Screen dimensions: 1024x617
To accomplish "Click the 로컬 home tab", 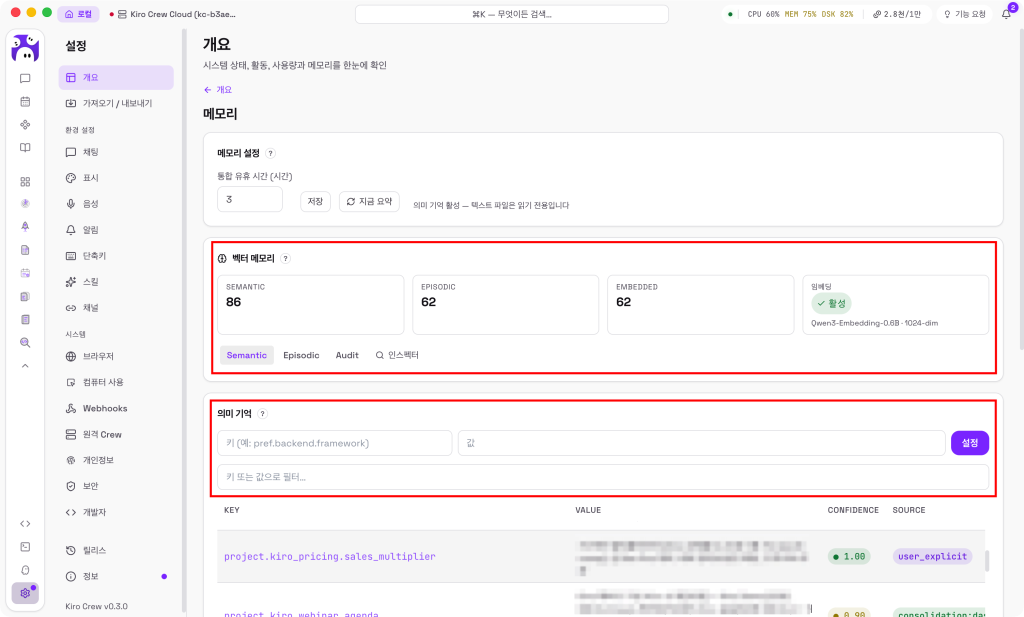I will pos(78,14).
